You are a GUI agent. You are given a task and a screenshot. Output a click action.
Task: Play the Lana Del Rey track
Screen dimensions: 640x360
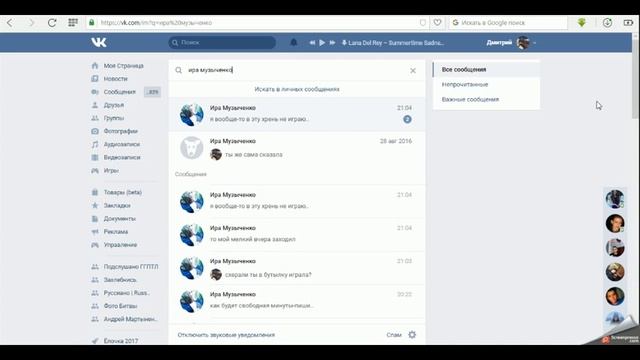point(322,42)
